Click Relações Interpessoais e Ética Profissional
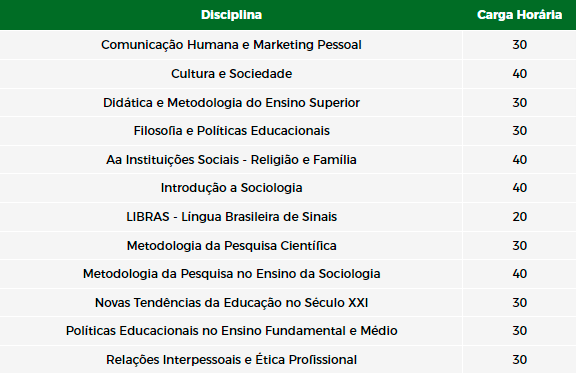Screen dimensions: 576x373 click(x=231, y=360)
